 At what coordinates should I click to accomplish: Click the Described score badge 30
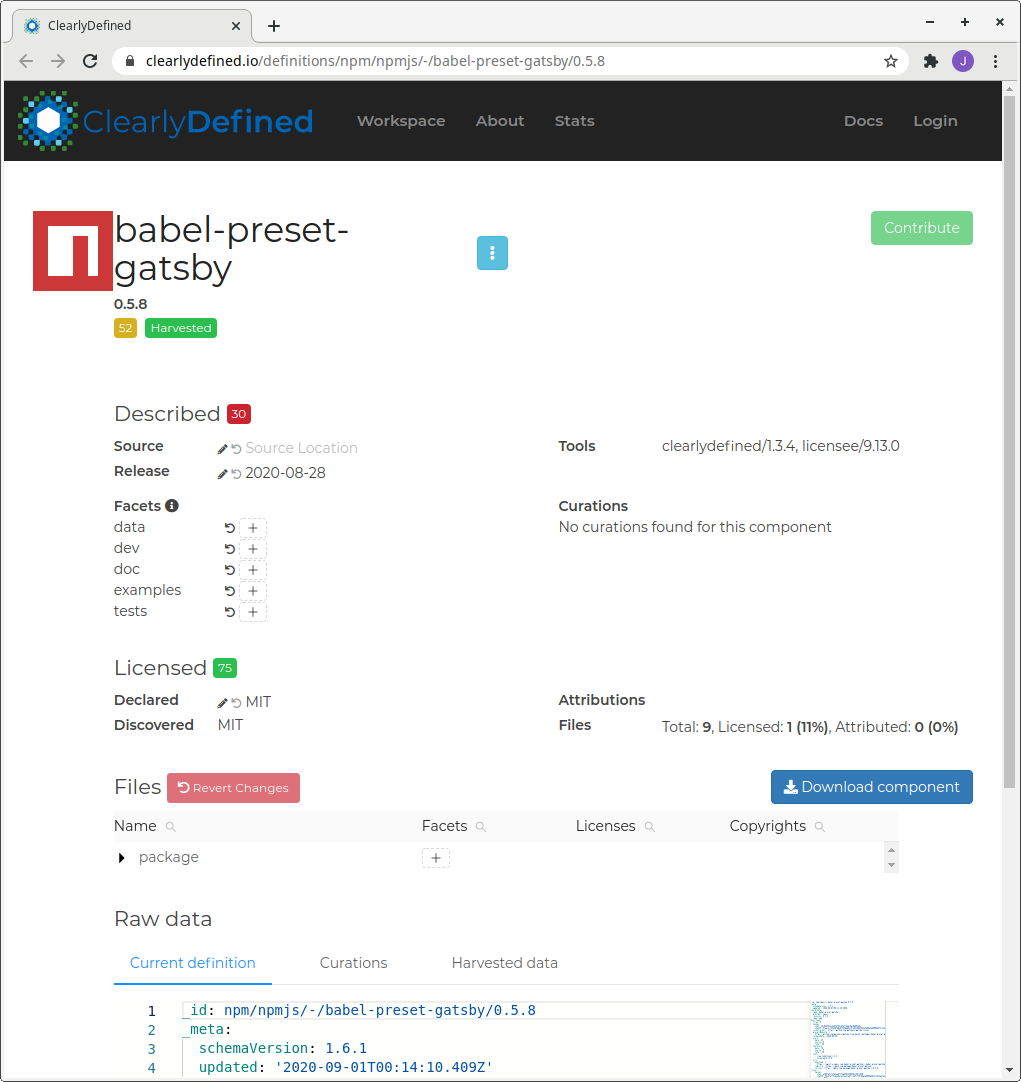(x=239, y=414)
